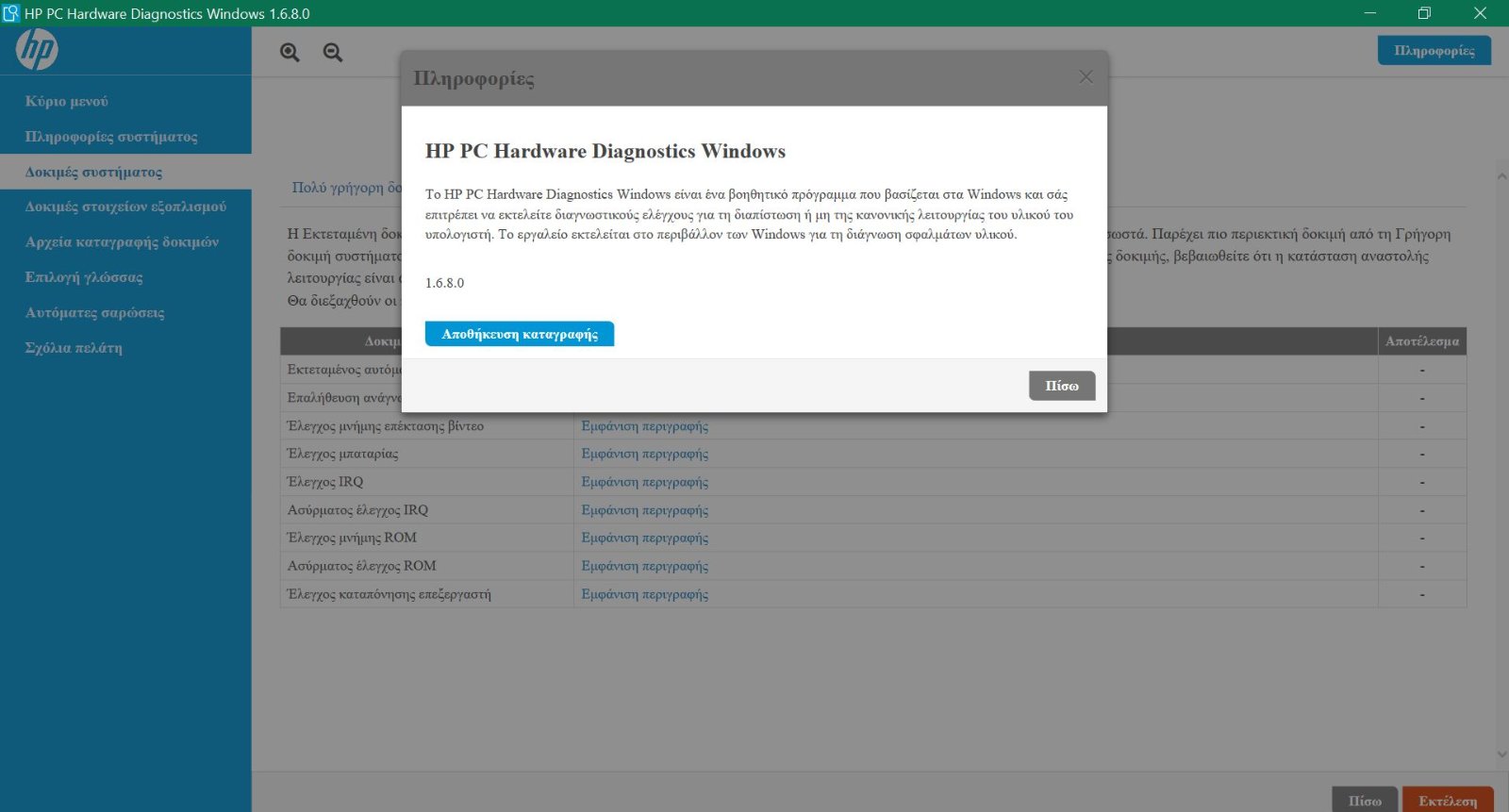Click the orange Εκτέλεση button
This screenshot has height=812, width=1509.
1448,801
